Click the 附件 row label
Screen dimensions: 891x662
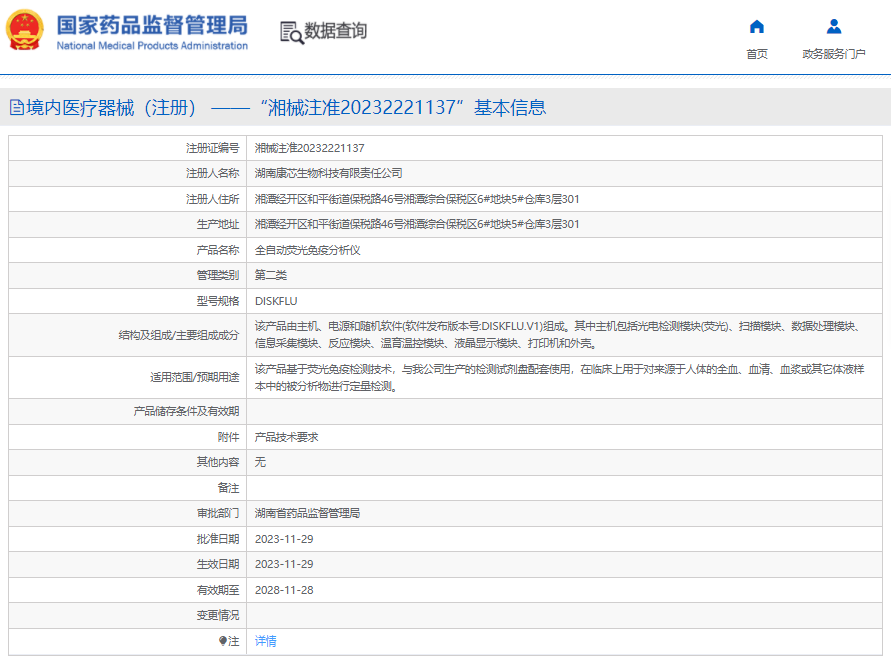[228, 437]
